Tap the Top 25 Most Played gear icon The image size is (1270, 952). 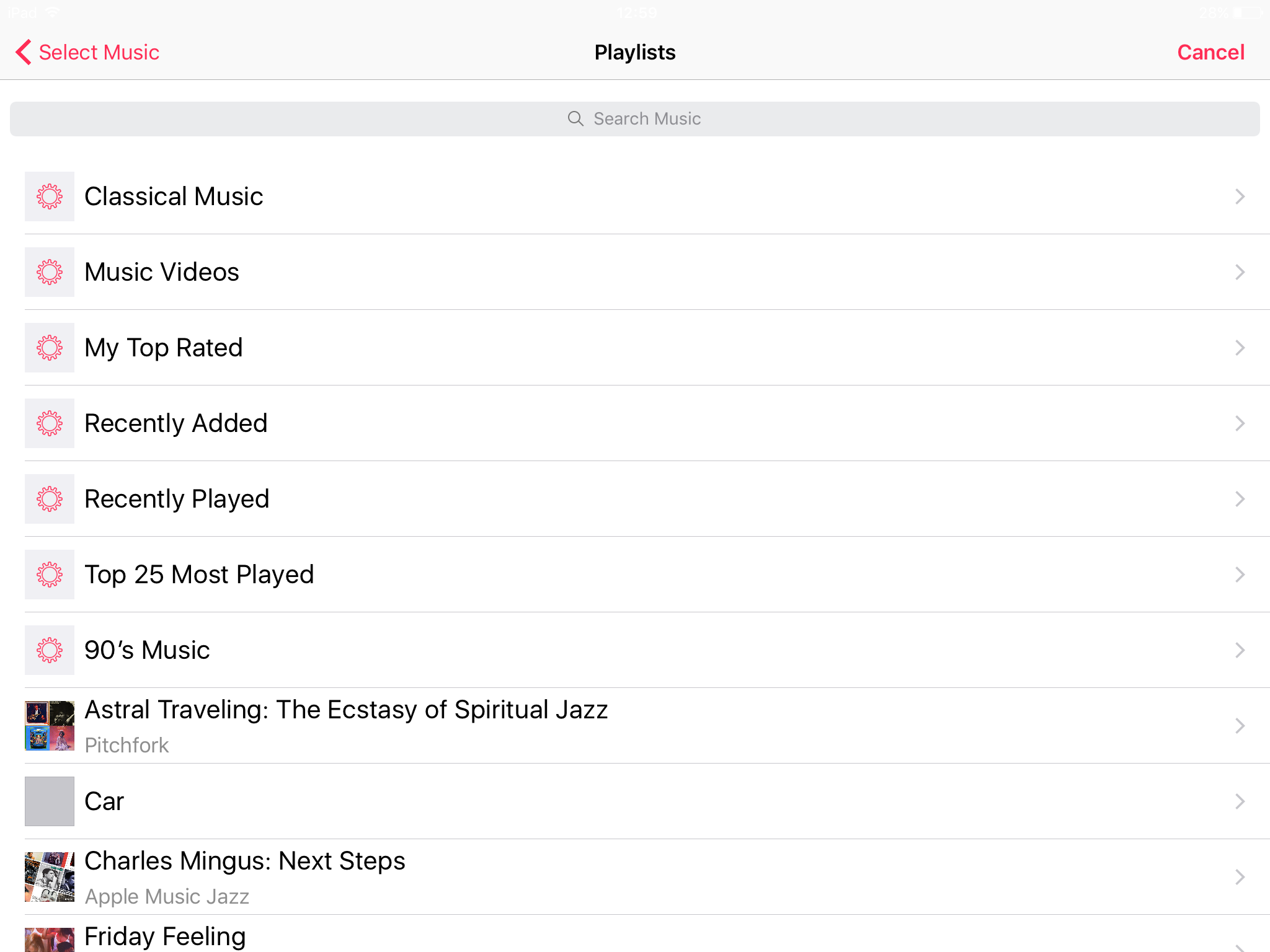pyautogui.click(x=50, y=575)
